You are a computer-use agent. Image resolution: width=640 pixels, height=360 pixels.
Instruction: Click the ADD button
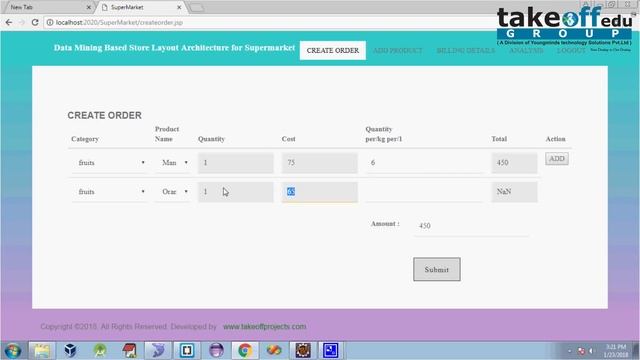pos(557,159)
